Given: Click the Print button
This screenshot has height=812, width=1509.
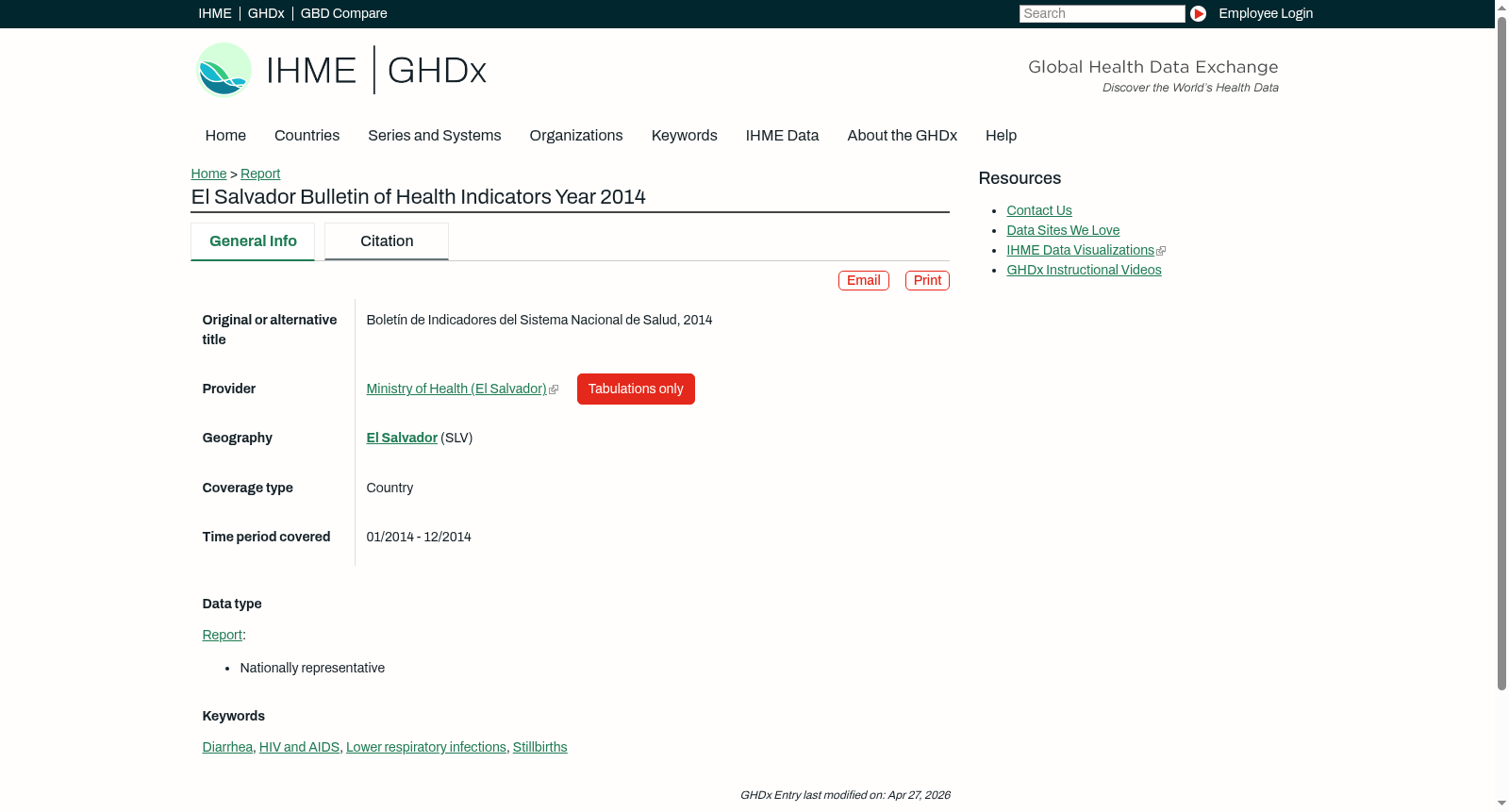Looking at the screenshot, I should pyautogui.click(x=927, y=280).
